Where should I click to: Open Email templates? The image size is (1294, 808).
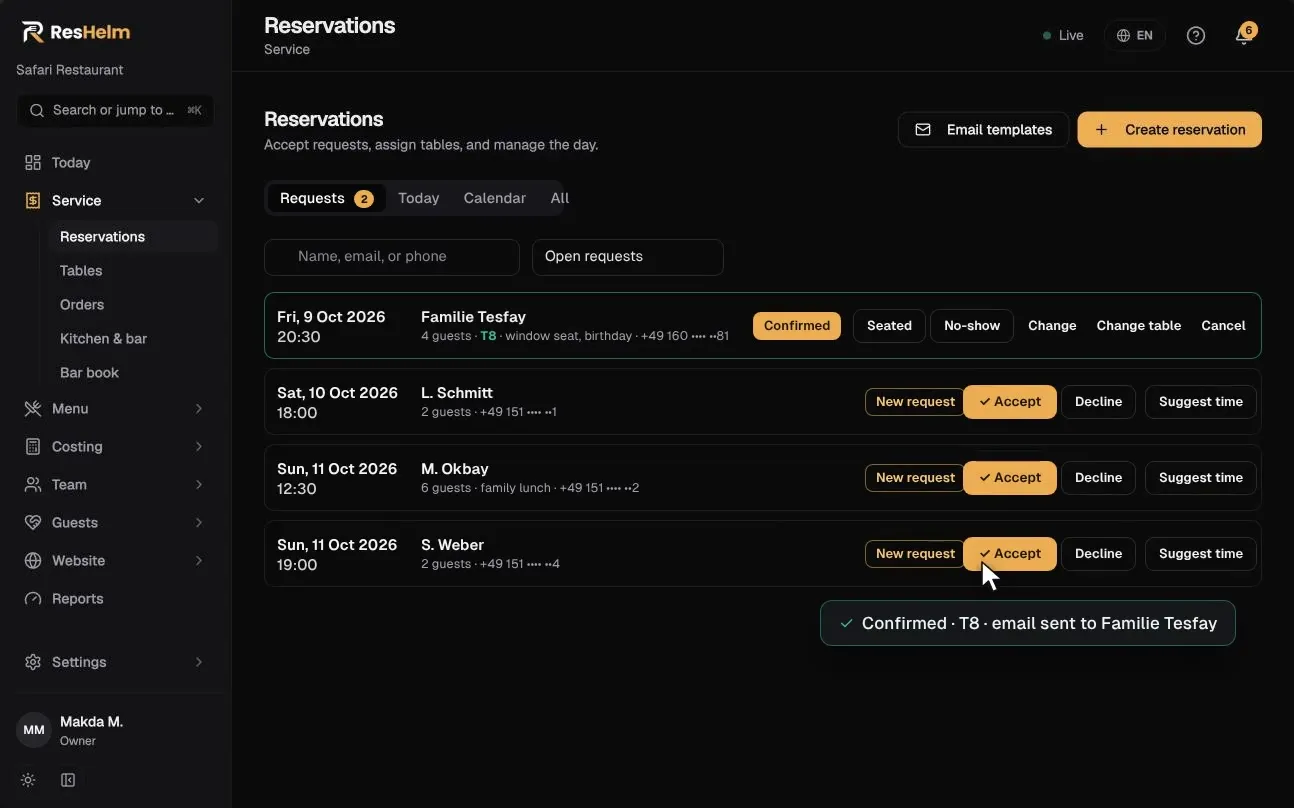(x=983, y=130)
